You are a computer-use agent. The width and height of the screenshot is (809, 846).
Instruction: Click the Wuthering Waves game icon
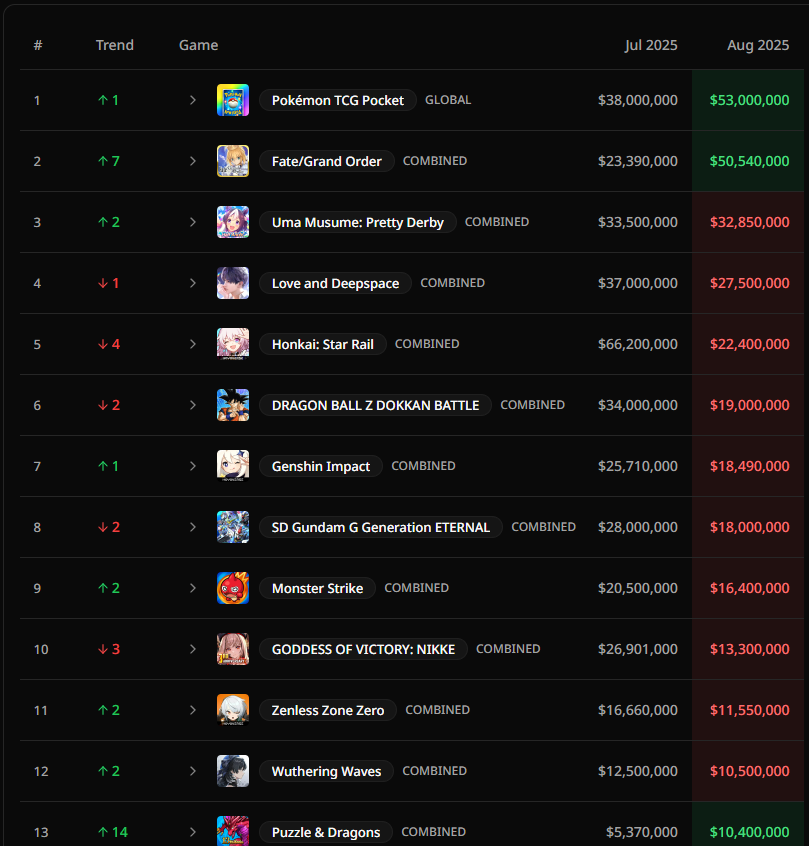point(233,770)
